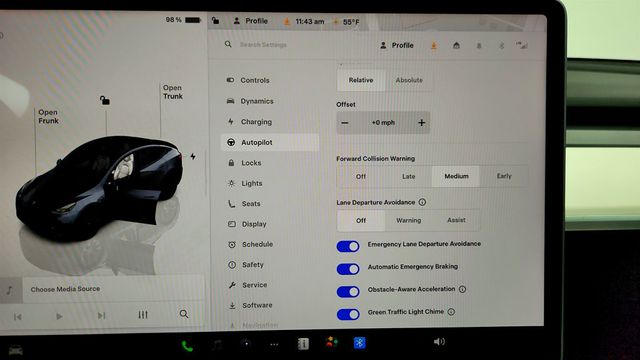Tap the music note icon in media bar
Viewport: 640px width, 360px height.
coord(9,290)
